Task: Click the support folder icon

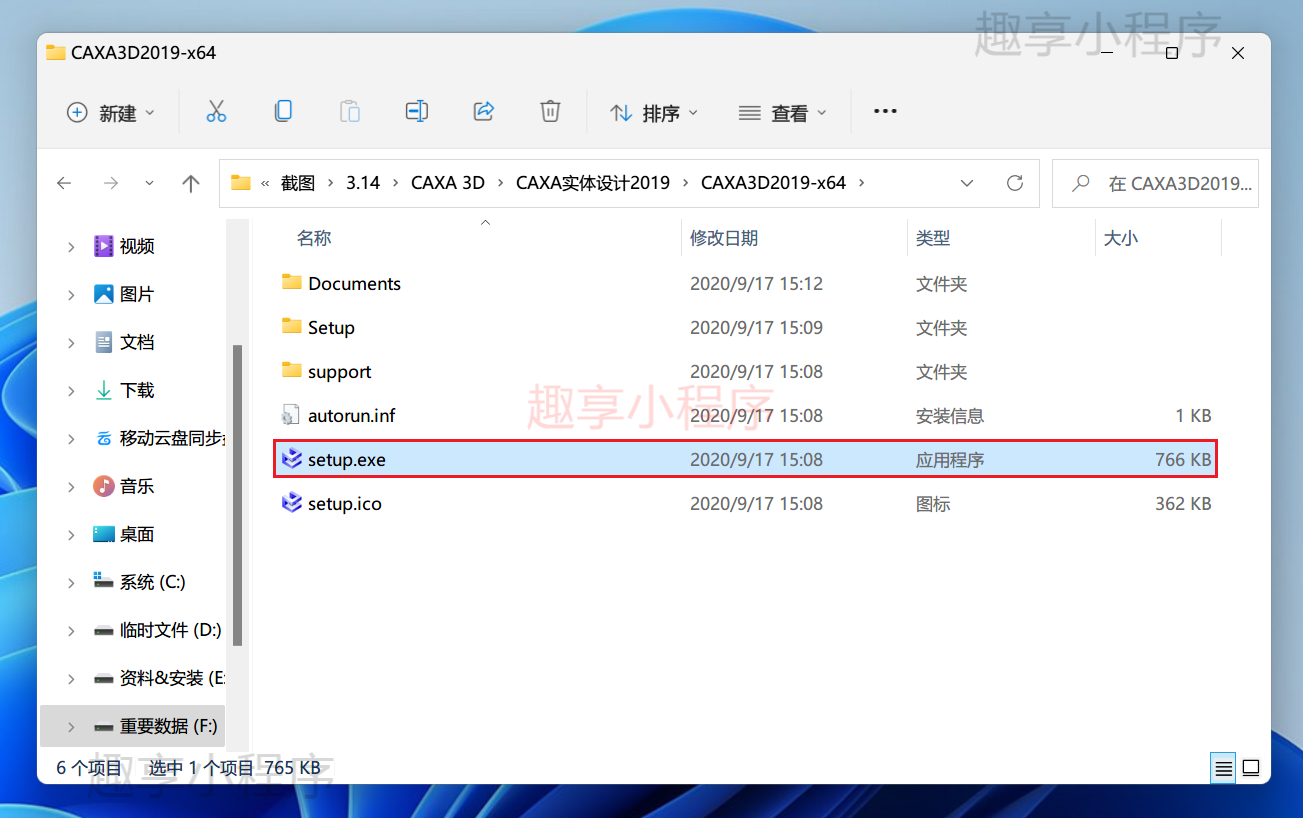Action: click(292, 371)
